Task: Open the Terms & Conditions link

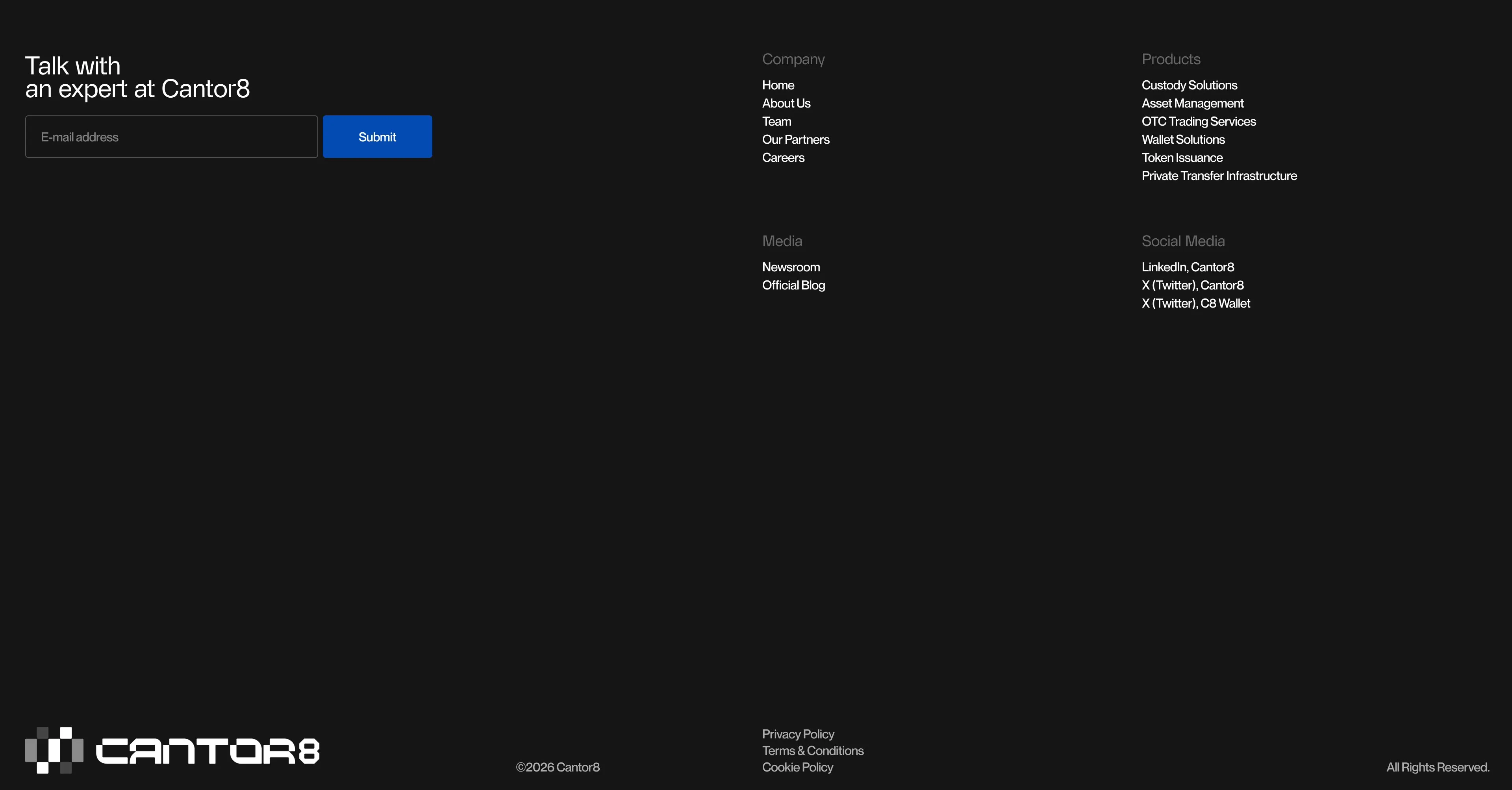Action: [812, 751]
